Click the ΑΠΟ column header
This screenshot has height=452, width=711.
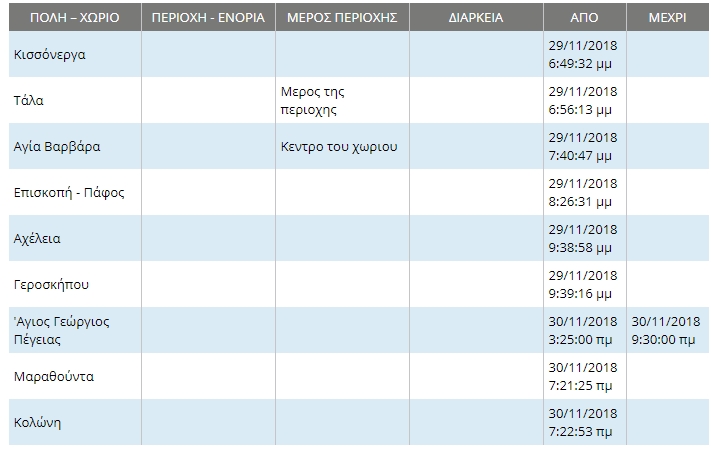tap(584, 17)
